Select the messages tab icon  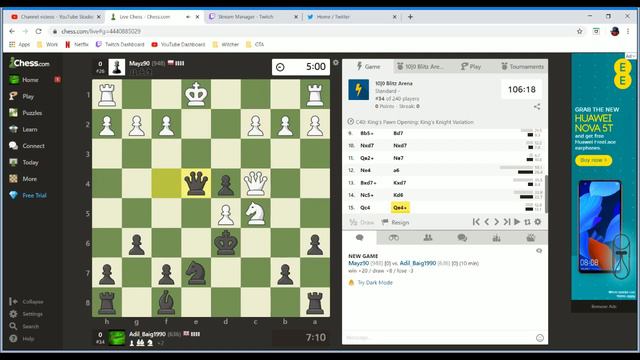pyautogui.click(x=462, y=238)
